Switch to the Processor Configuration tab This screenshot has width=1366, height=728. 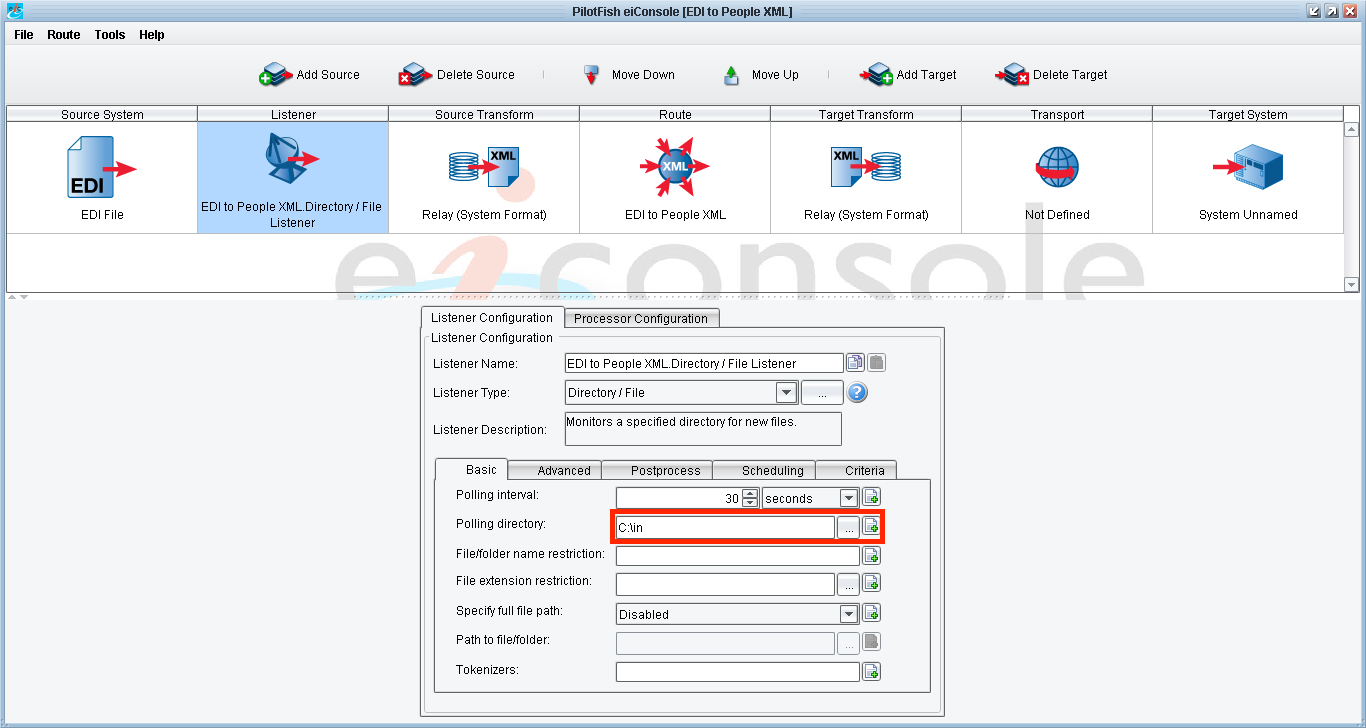pyautogui.click(x=641, y=319)
